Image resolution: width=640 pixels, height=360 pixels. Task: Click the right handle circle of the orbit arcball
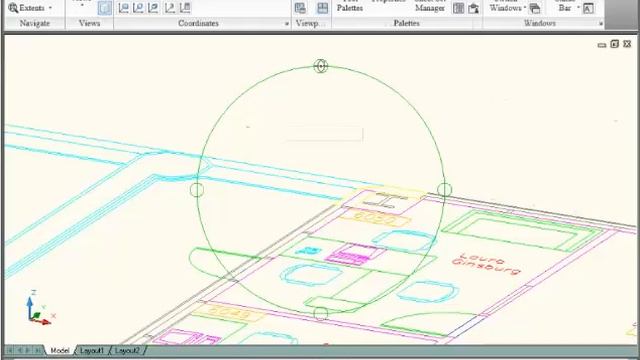click(x=444, y=189)
